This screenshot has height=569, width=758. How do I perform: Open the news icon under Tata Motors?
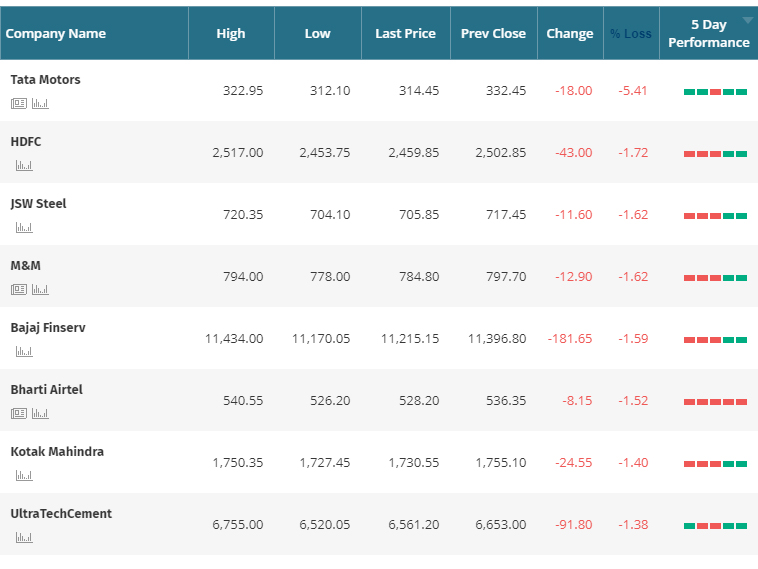[x=19, y=103]
